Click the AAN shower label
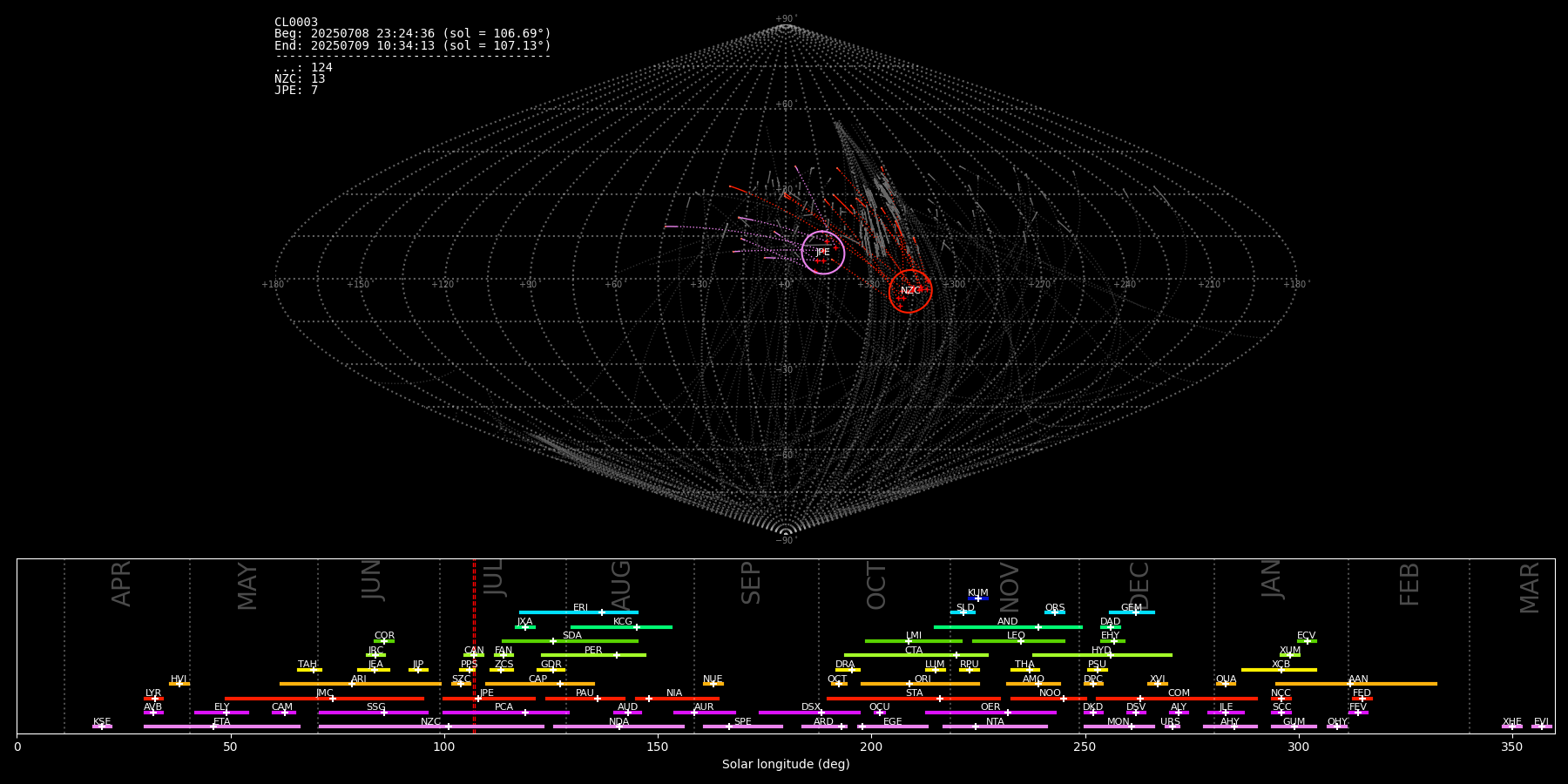The image size is (1568, 784). pyautogui.click(x=1359, y=679)
